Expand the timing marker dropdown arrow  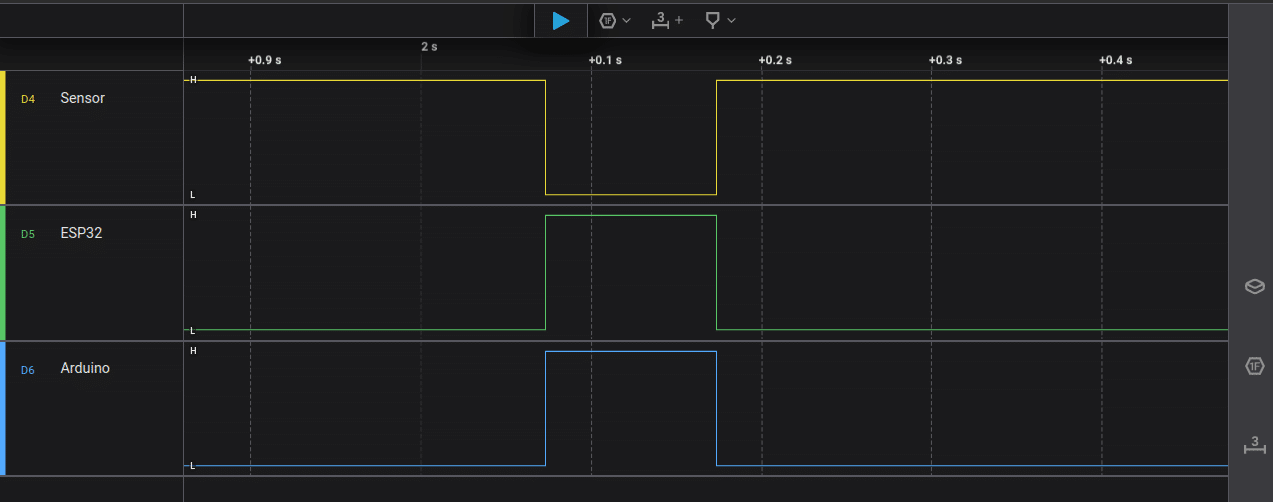pyautogui.click(x=732, y=20)
